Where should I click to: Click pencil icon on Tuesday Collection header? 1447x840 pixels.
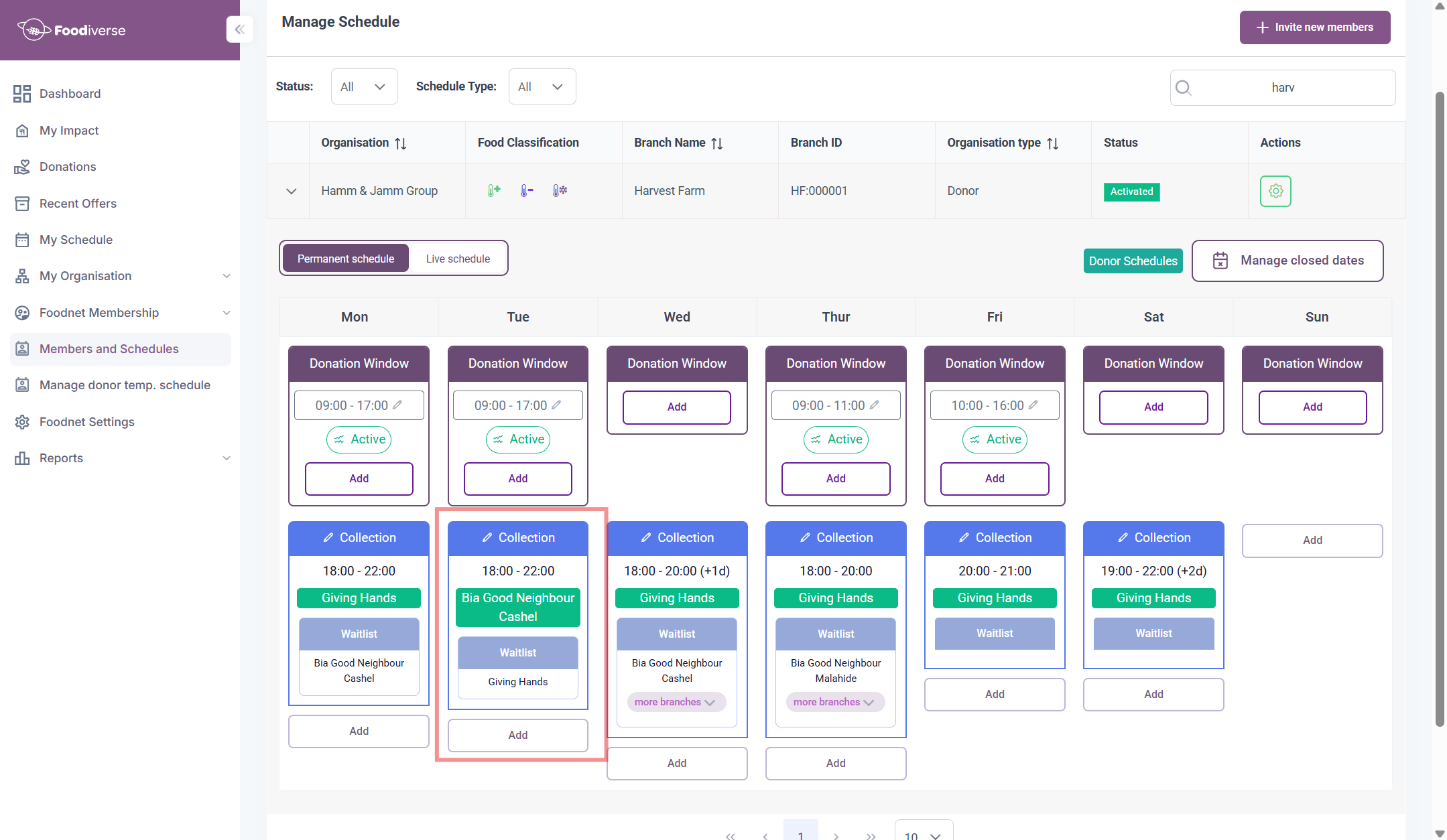tap(487, 537)
